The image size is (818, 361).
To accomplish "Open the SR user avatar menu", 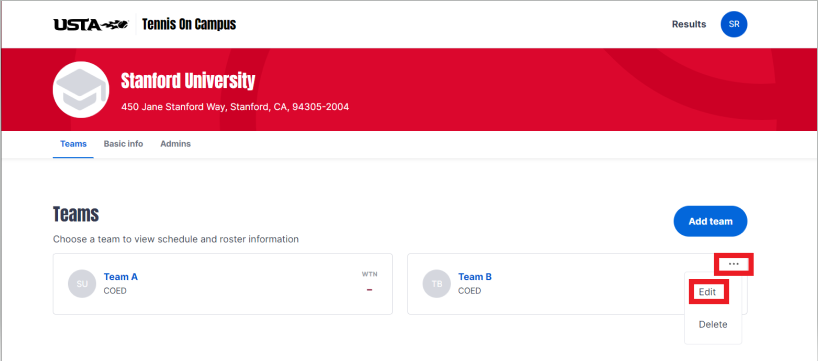I will 733,25.
